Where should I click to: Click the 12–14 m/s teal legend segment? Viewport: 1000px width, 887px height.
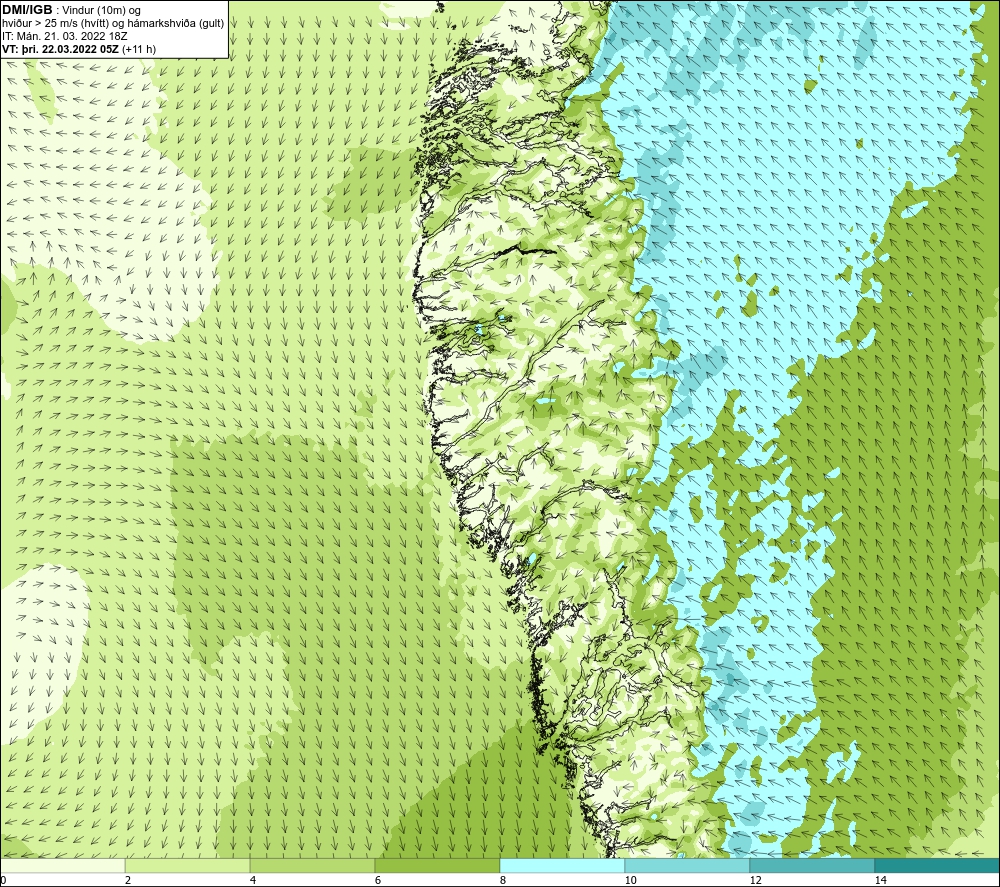pyautogui.click(x=812, y=865)
